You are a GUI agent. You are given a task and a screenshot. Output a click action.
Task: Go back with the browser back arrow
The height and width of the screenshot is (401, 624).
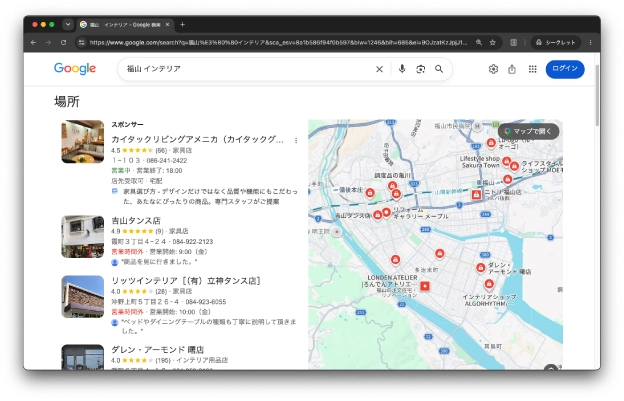(33, 42)
